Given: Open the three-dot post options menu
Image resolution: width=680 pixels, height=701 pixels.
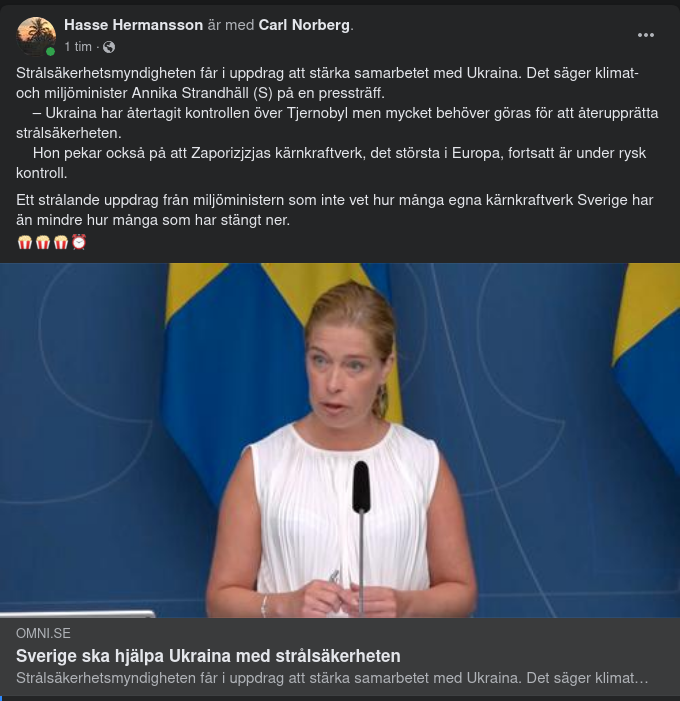Looking at the screenshot, I should coord(646,35).
